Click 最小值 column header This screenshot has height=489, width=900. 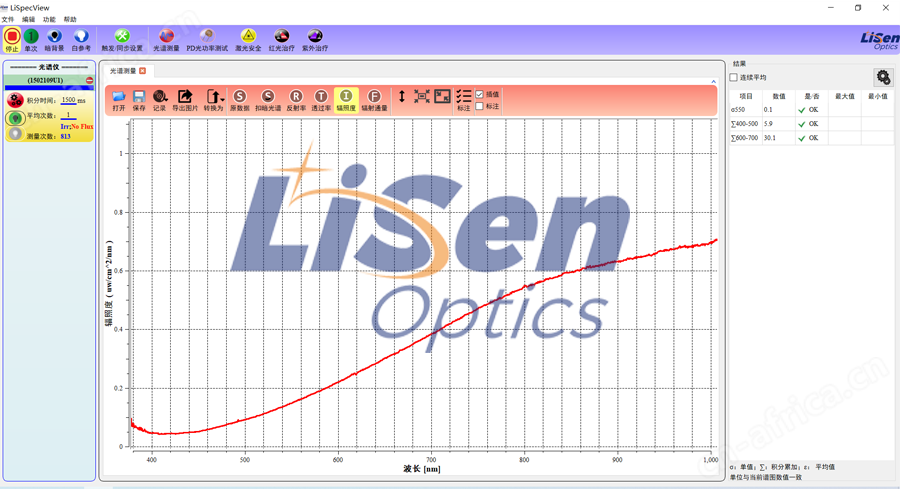(878, 96)
